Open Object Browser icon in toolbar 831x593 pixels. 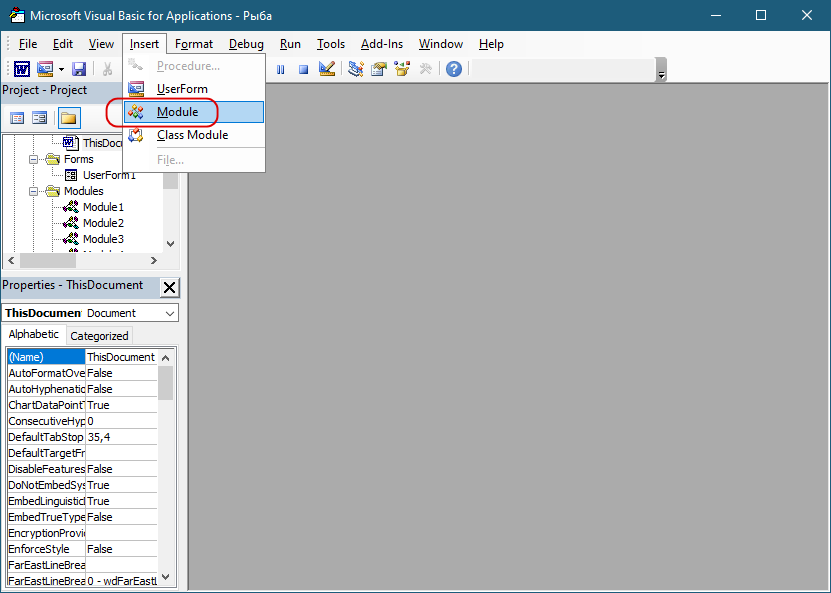(x=402, y=69)
